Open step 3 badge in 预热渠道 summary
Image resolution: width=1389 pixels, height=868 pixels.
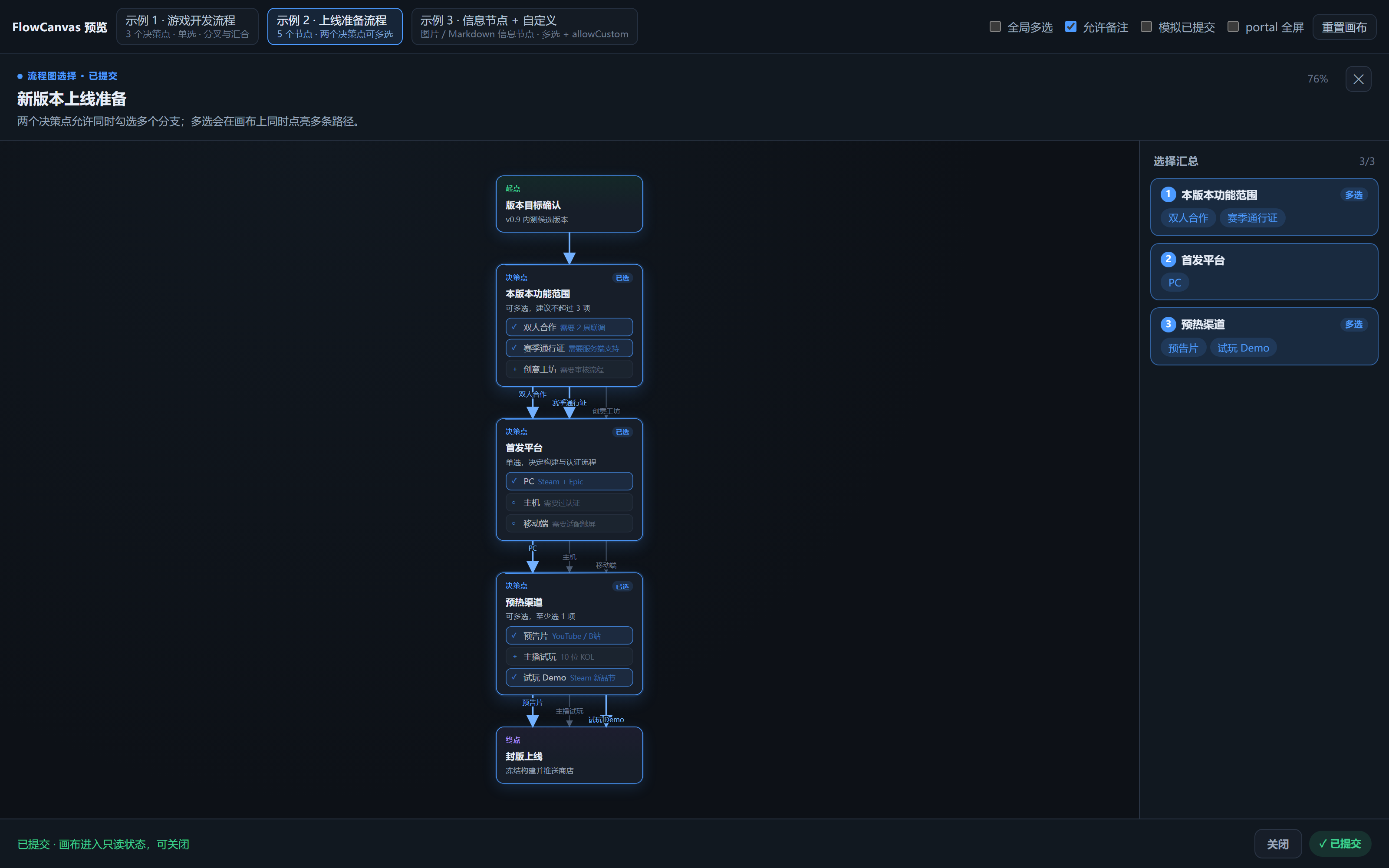point(1168,324)
